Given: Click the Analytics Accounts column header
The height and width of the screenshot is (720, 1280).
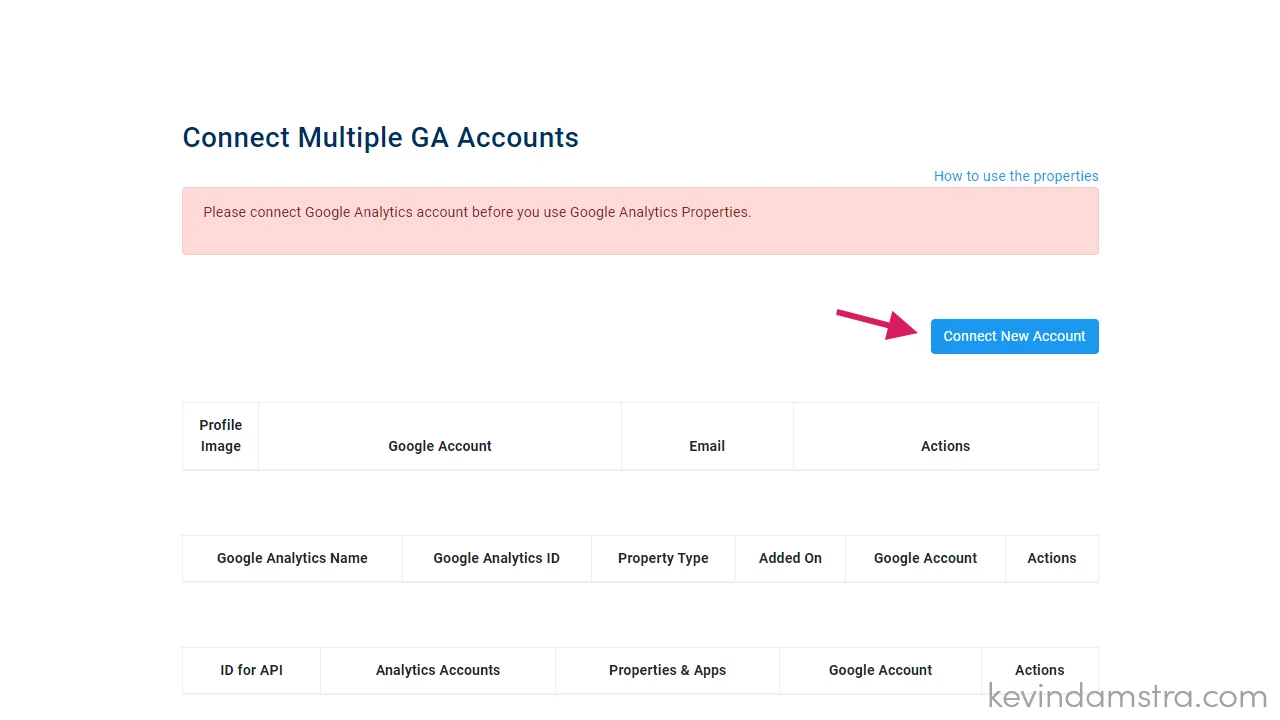Looking at the screenshot, I should (438, 670).
